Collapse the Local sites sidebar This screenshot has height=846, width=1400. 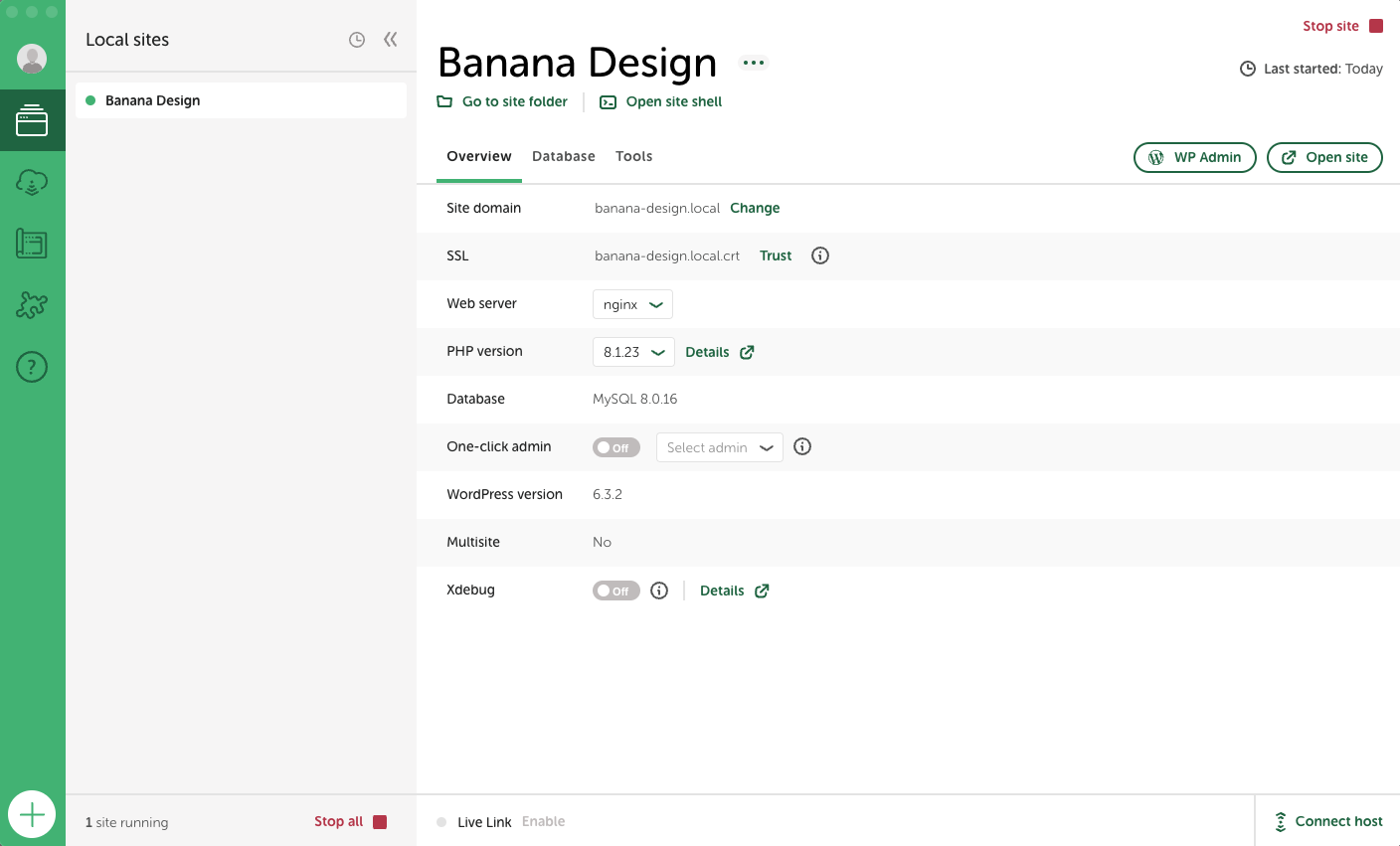click(x=391, y=40)
